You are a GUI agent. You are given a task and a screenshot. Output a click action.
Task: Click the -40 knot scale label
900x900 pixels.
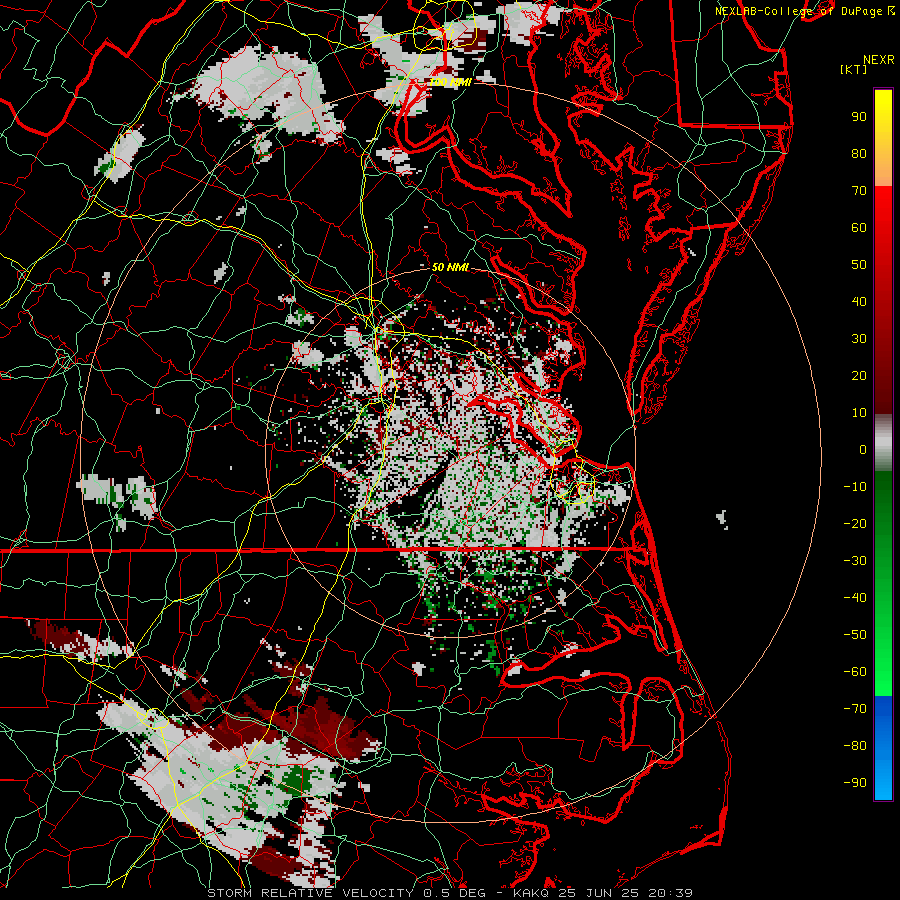[855, 598]
